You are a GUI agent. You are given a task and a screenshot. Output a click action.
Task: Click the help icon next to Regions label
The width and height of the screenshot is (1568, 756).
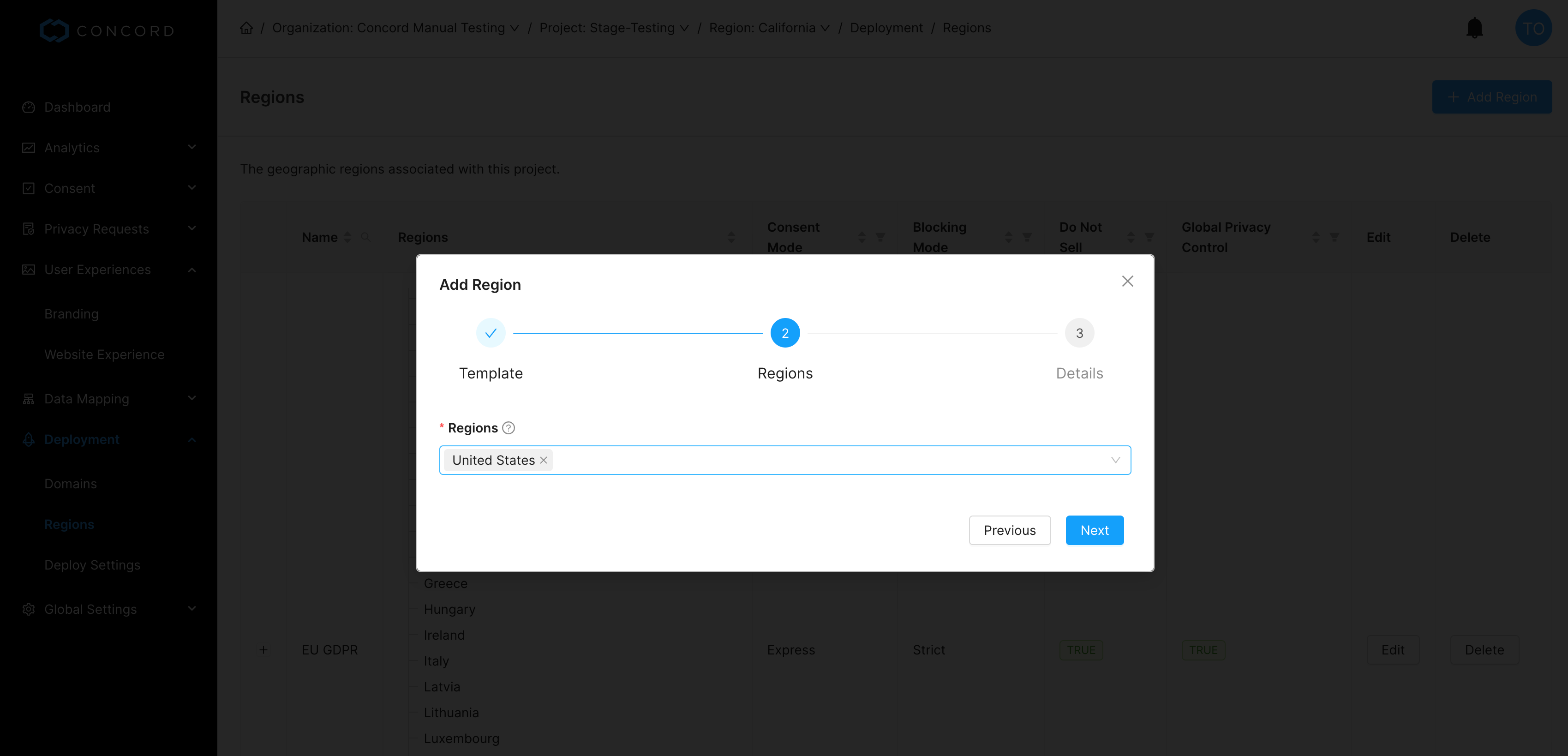click(509, 427)
